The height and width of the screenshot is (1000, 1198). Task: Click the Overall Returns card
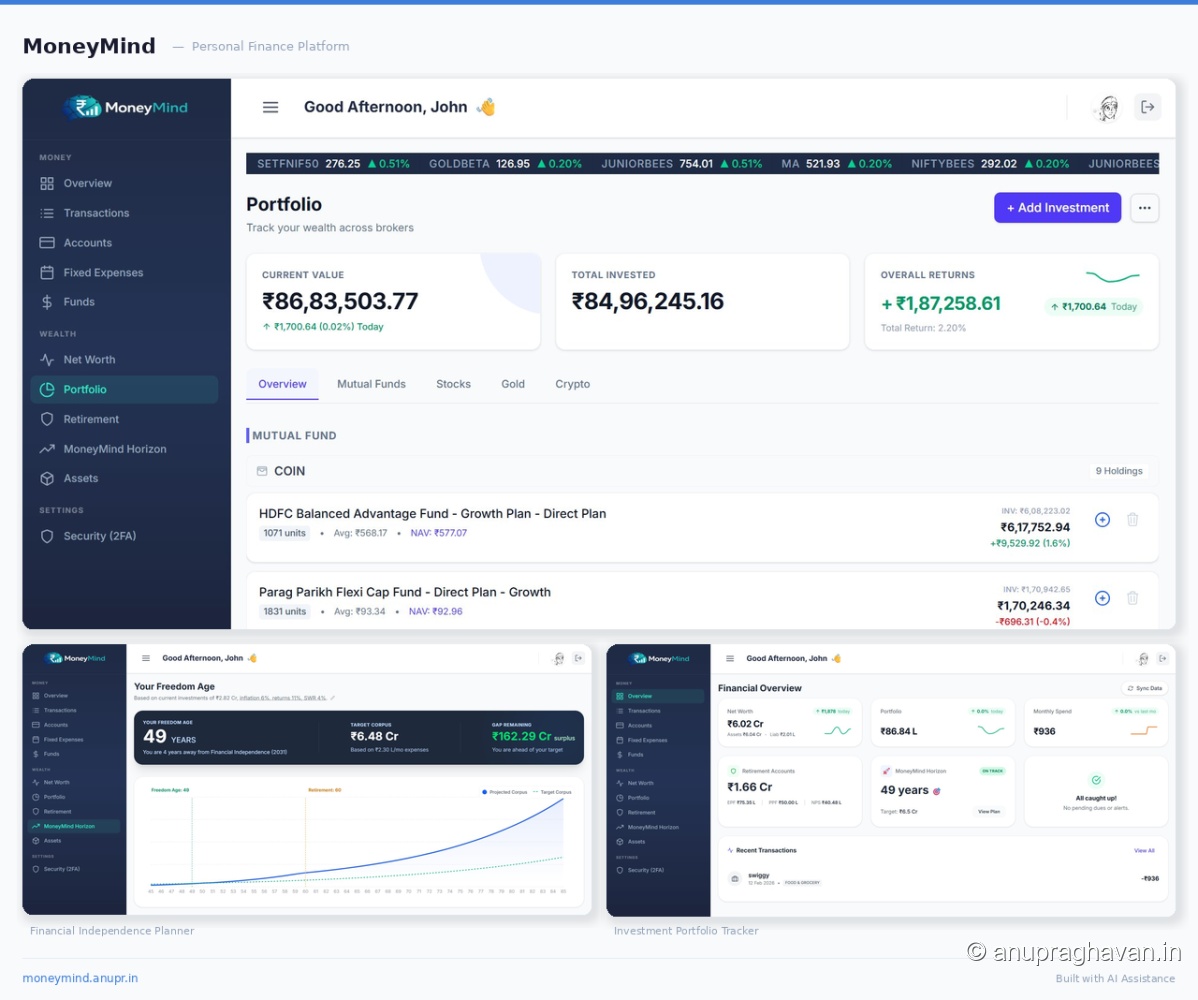1012,302
